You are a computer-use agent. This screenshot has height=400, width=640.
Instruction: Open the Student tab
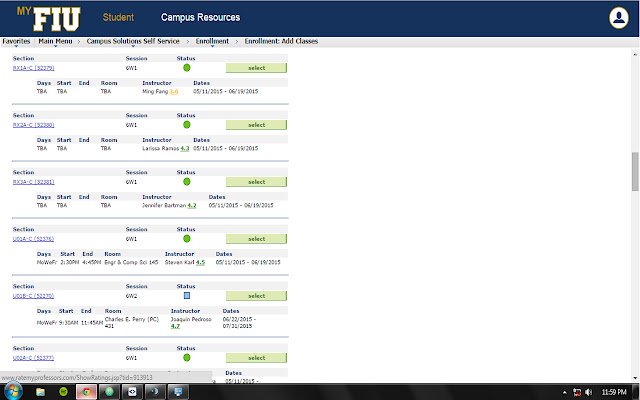click(x=118, y=17)
